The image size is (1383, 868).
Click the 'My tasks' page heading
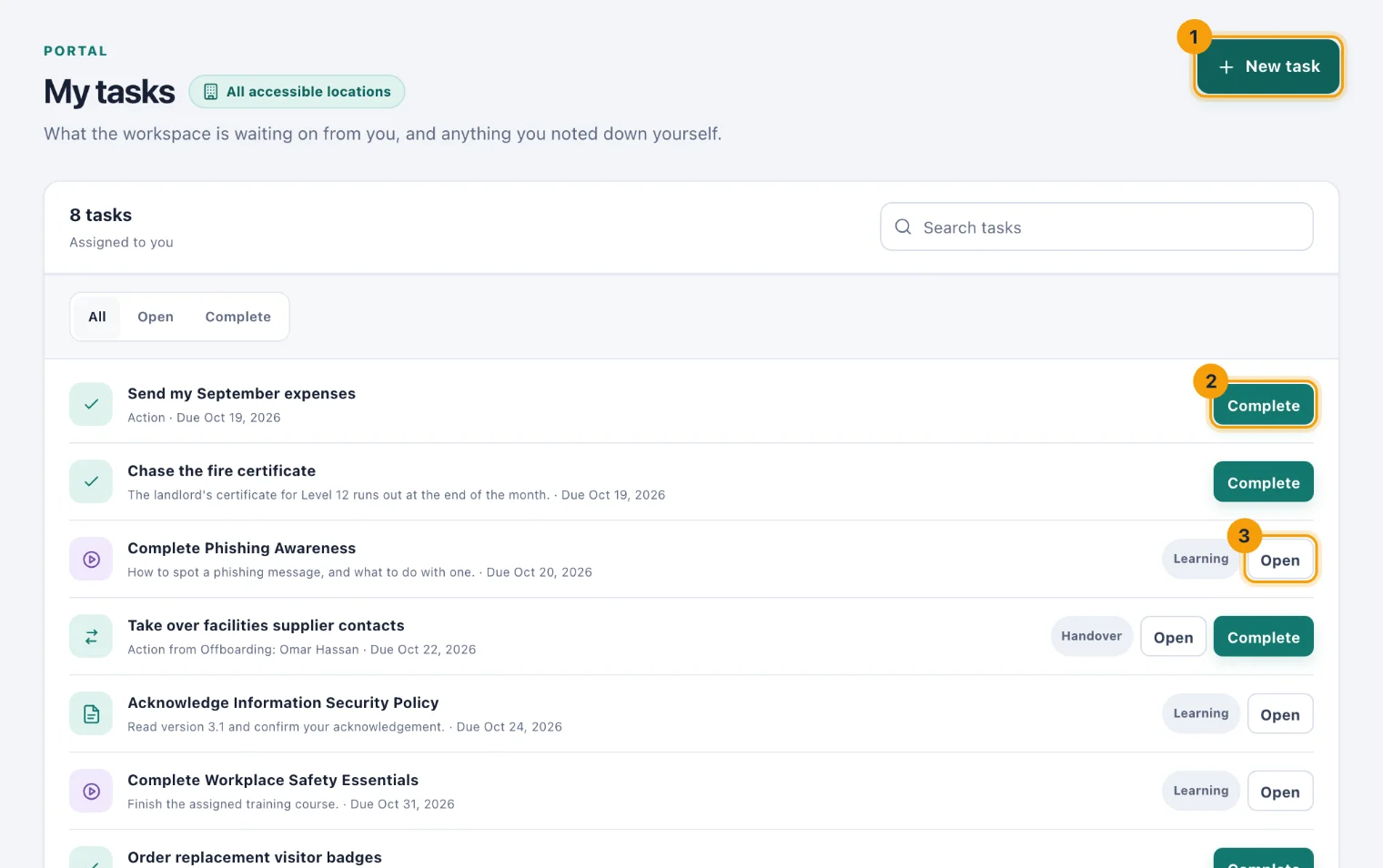point(109,92)
